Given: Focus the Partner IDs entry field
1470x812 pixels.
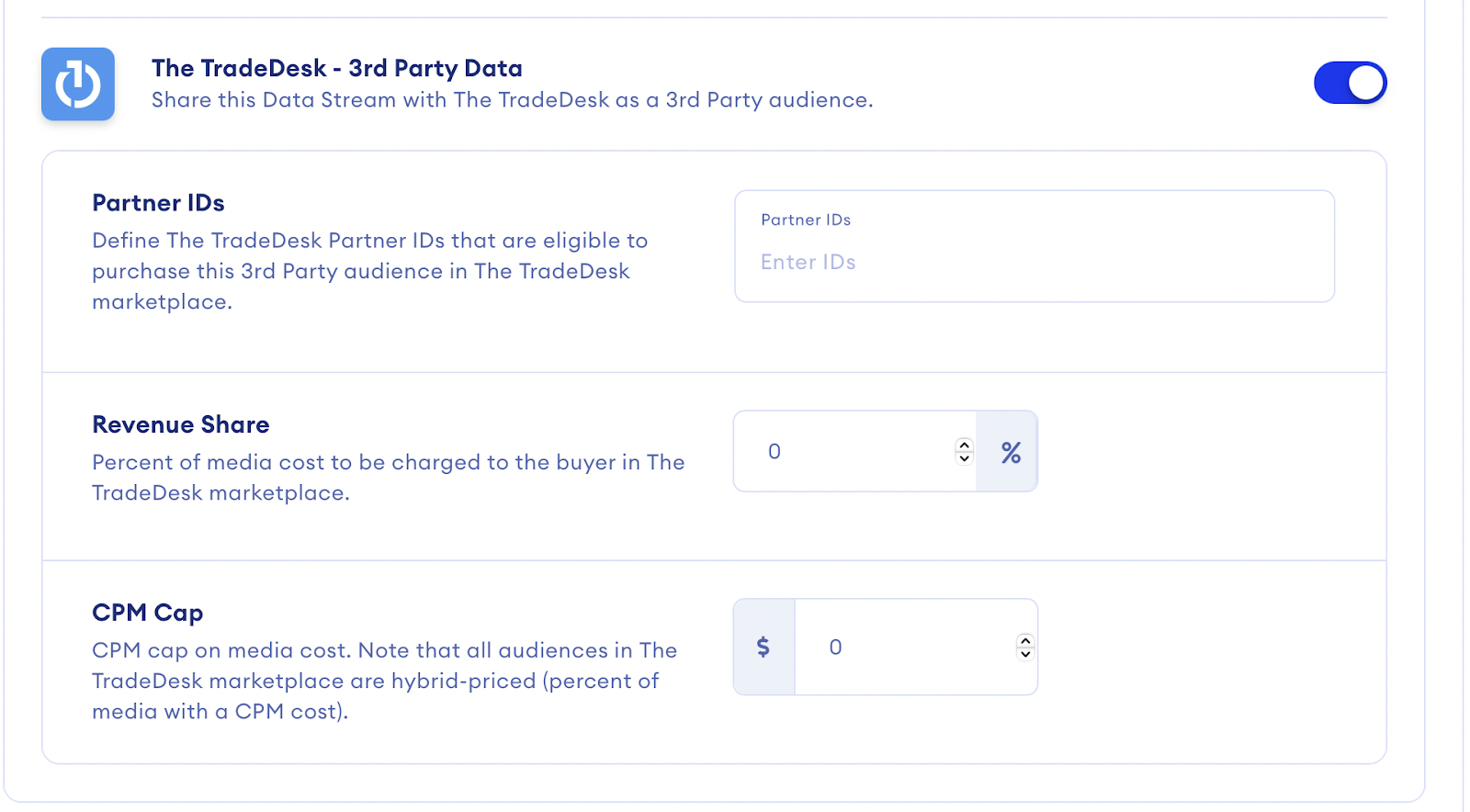Looking at the screenshot, I should tap(1034, 262).
